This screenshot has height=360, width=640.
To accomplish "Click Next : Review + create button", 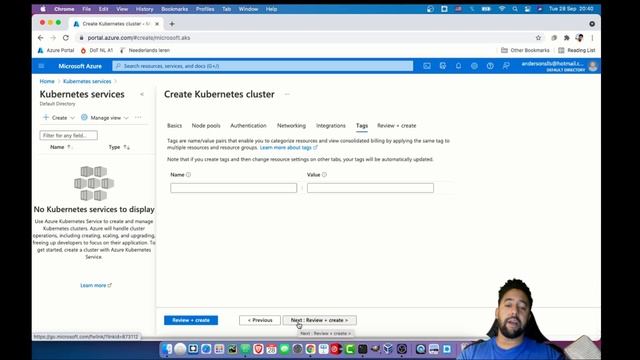I will click(320, 320).
